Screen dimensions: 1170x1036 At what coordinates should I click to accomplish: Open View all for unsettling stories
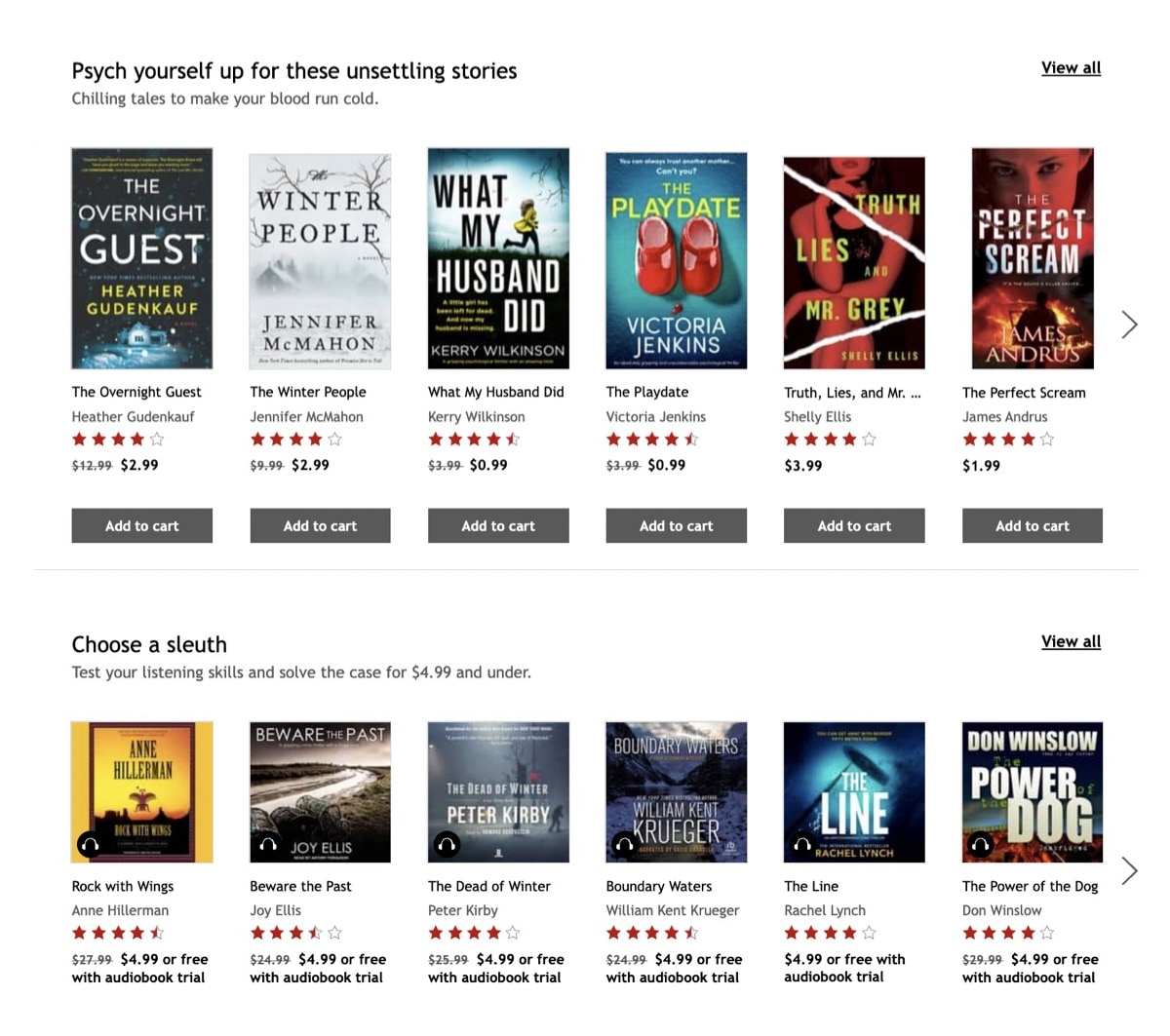1071,67
